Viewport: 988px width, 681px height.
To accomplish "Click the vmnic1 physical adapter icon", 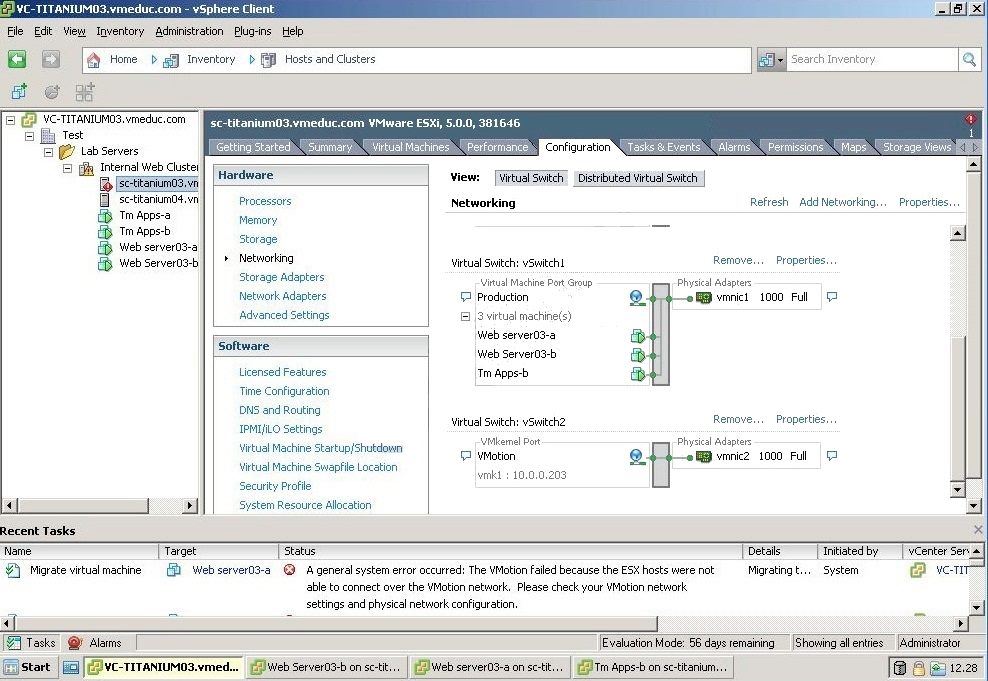I will coord(704,297).
